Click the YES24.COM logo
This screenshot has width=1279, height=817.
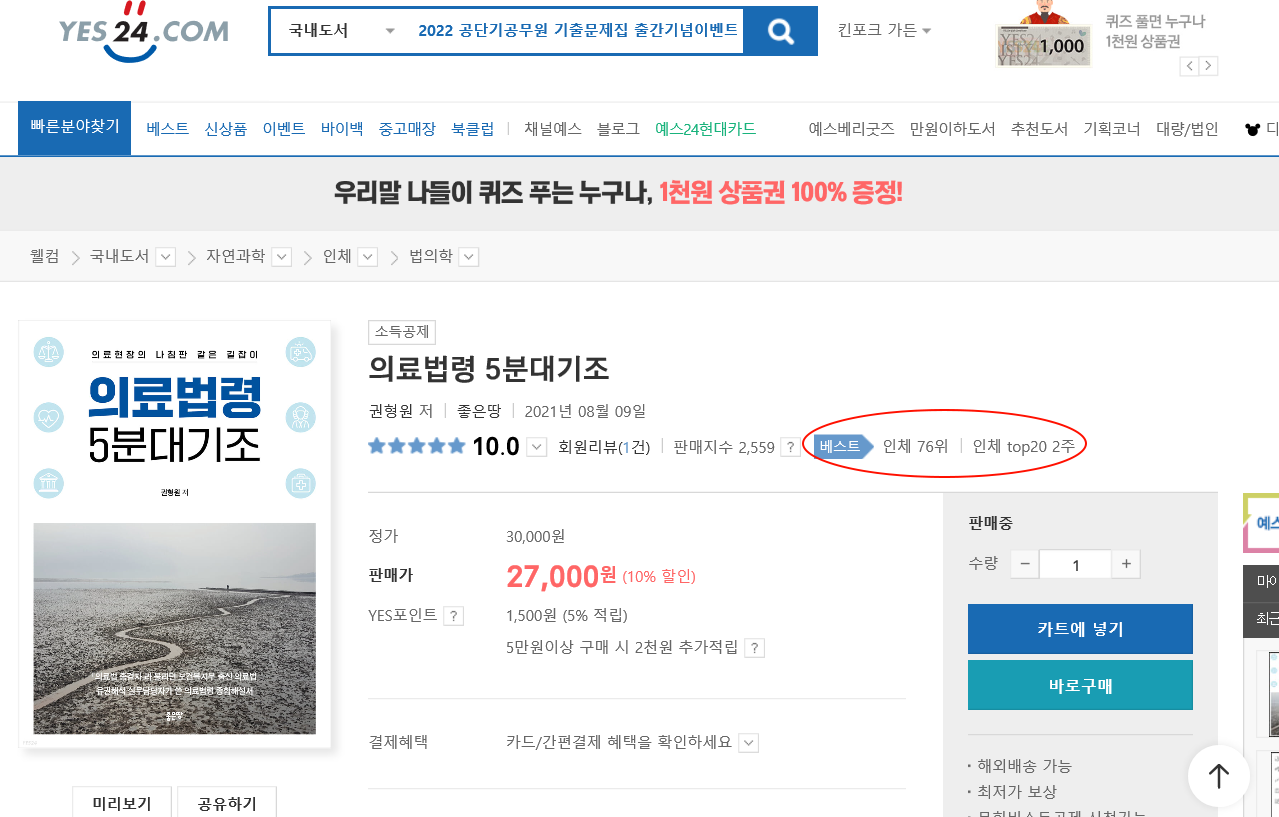(x=144, y=32)
